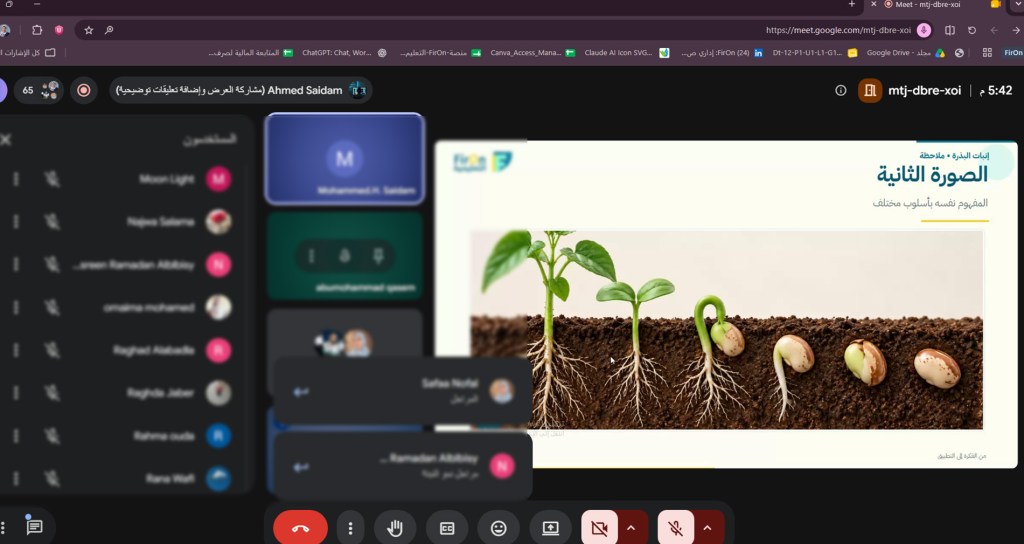1024x544 pixels.
Task: Click the muted mic icon for Moon Light
Action: (52, 179)
